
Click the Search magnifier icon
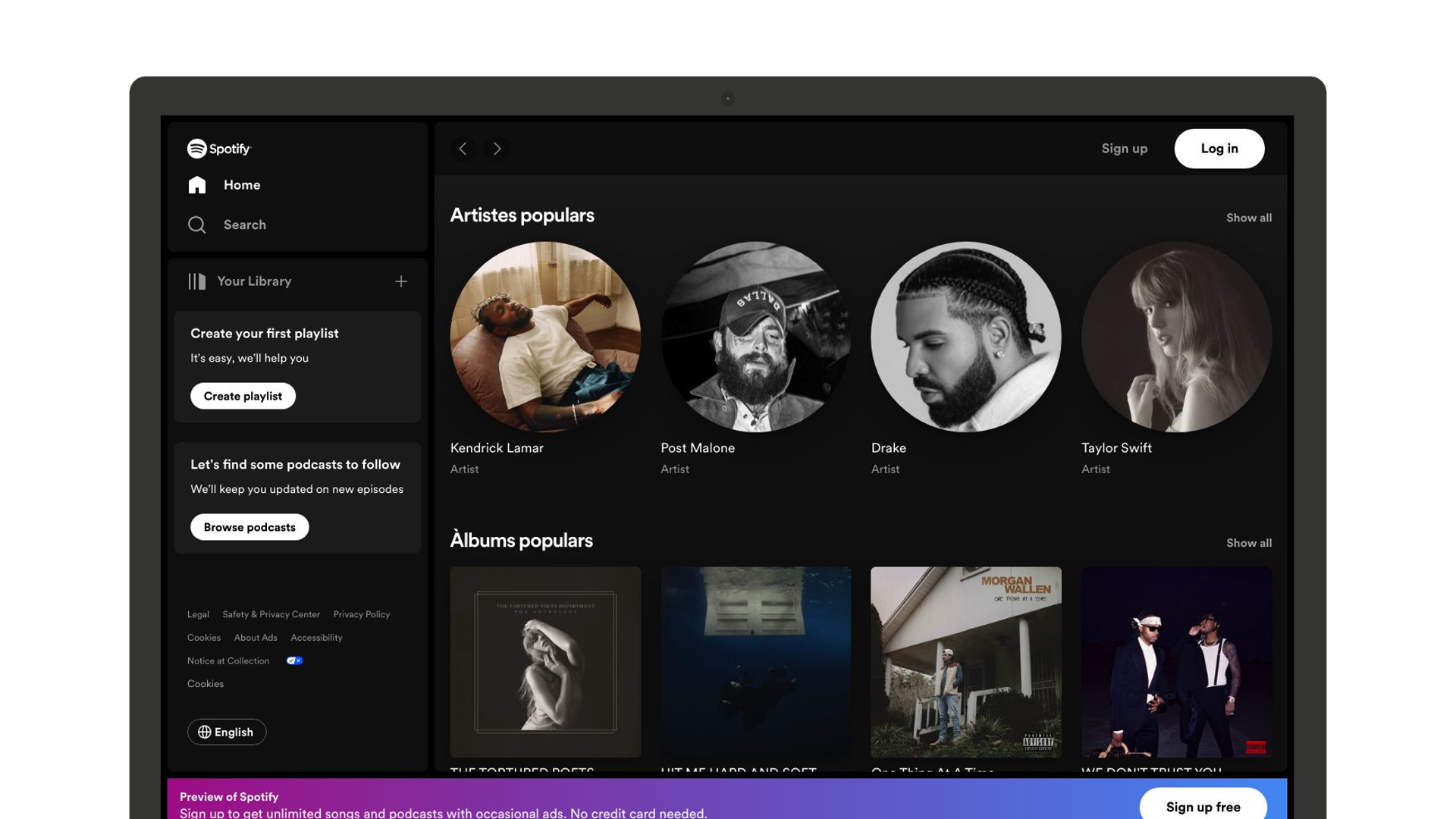click(x=197, y=224)
